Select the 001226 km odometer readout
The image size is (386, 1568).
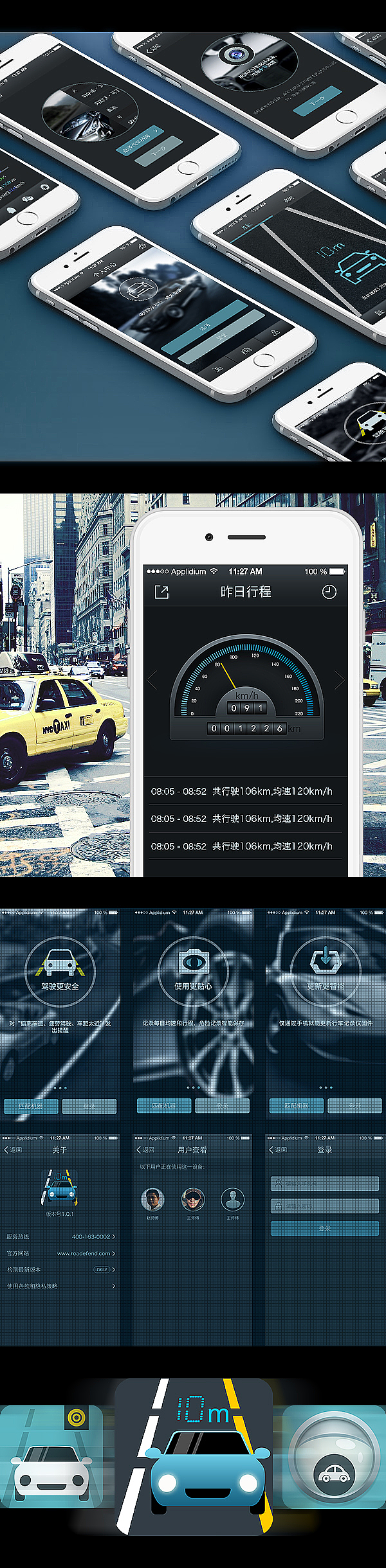click(247, 728)
